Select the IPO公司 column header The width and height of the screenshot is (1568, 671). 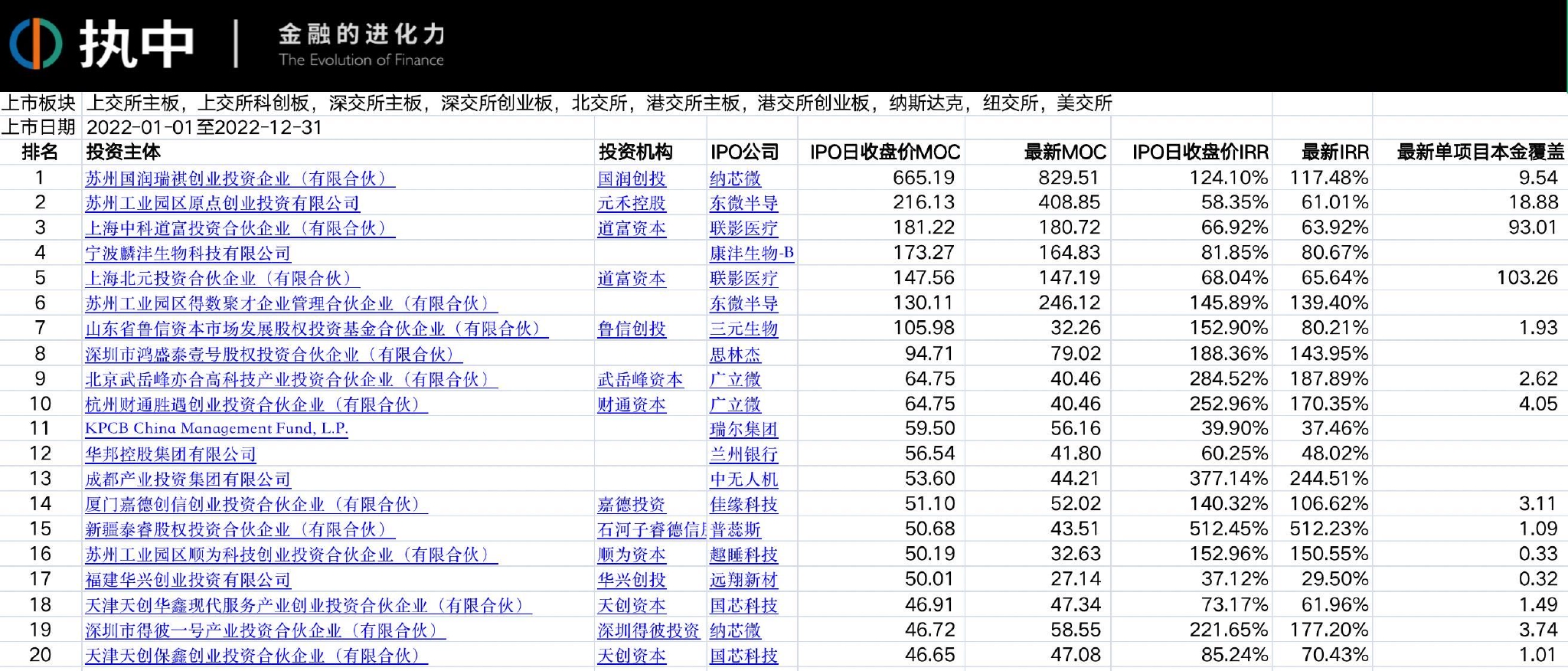pyautogui.click(x=745, y=152)
